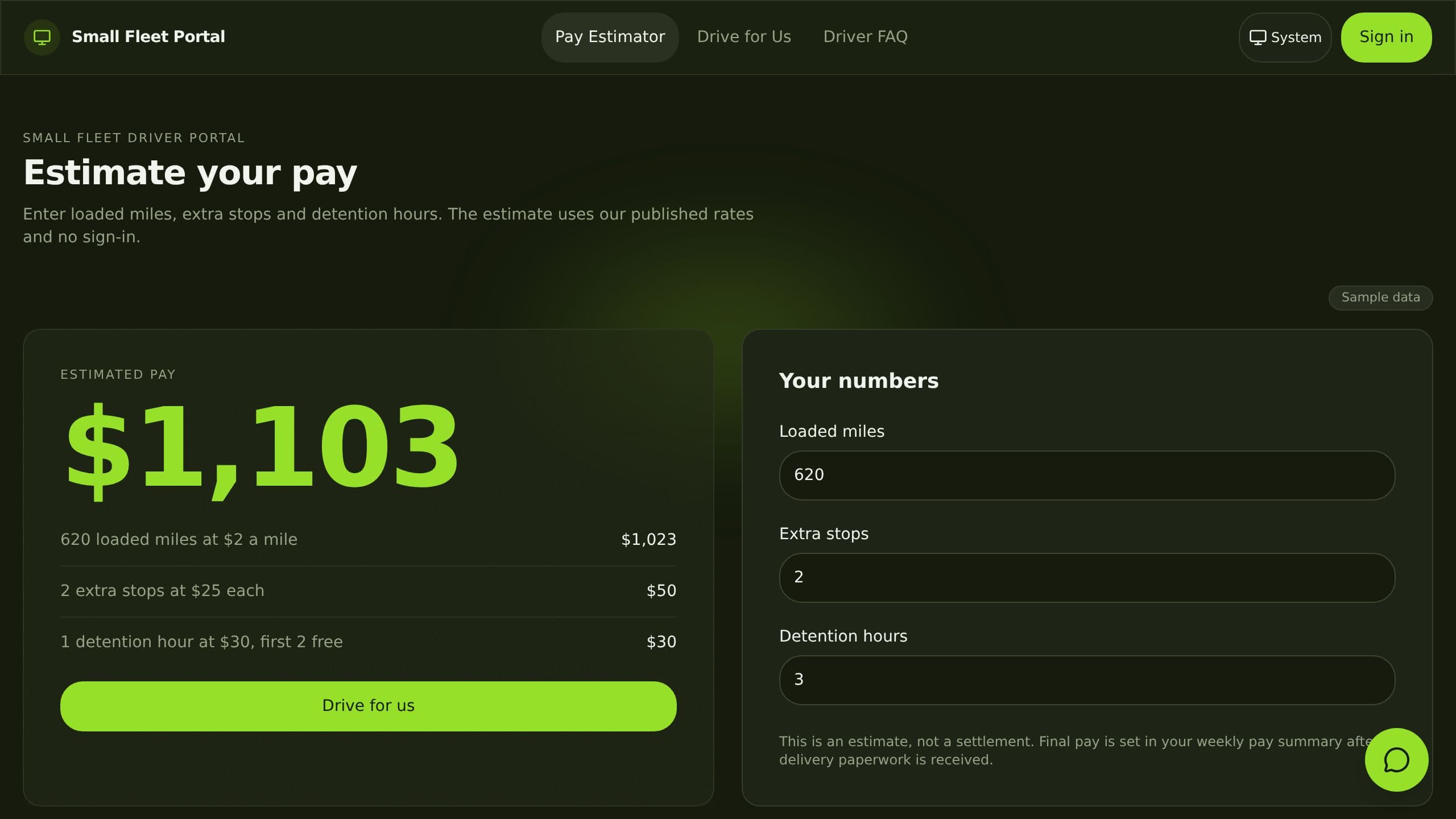
Task: Click the $1,023 loaded miles amount
Action: point(648,539)
